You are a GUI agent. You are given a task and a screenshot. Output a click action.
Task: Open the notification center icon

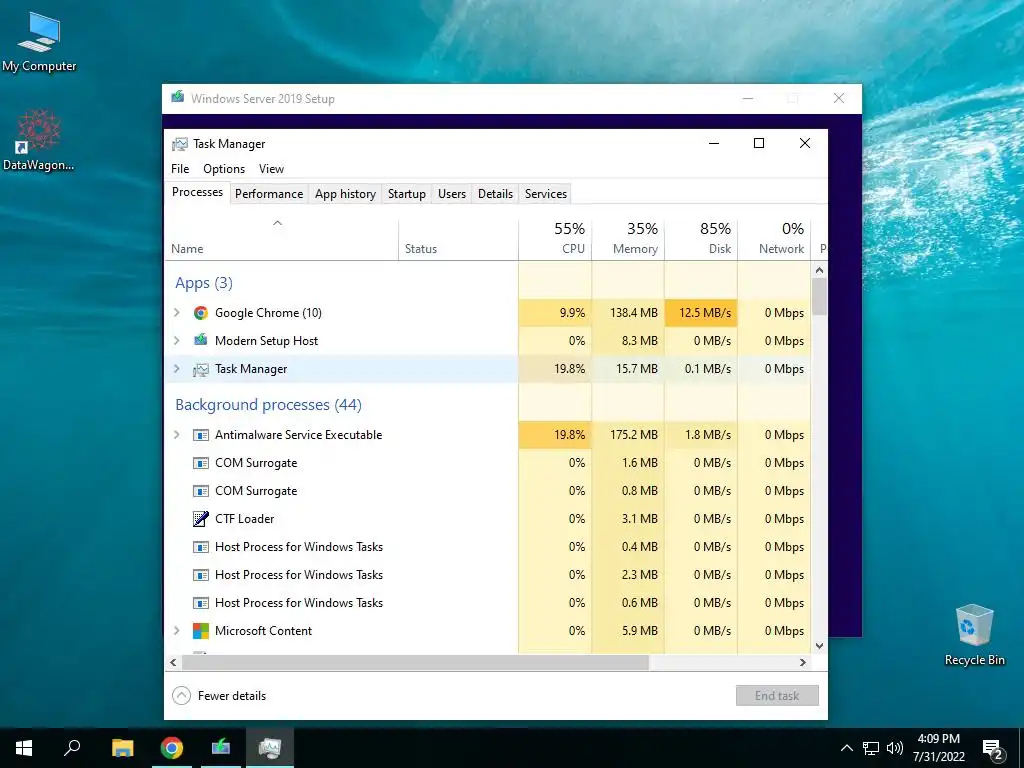tap(993, 748)
